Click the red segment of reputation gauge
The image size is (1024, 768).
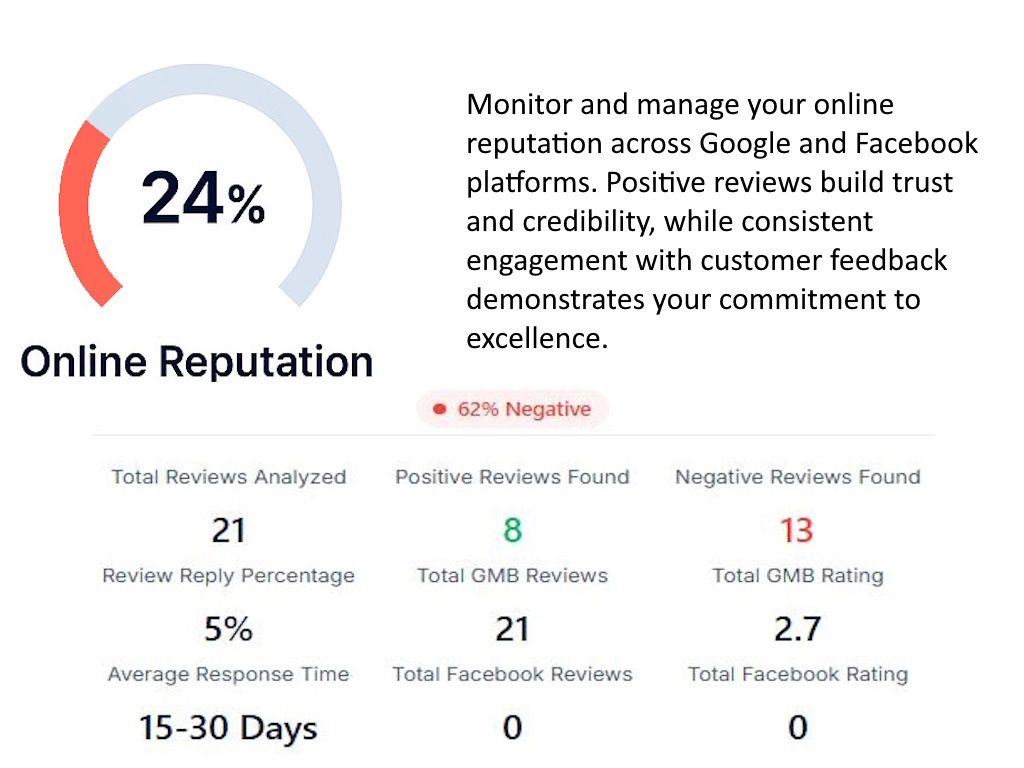coord(78,210)
